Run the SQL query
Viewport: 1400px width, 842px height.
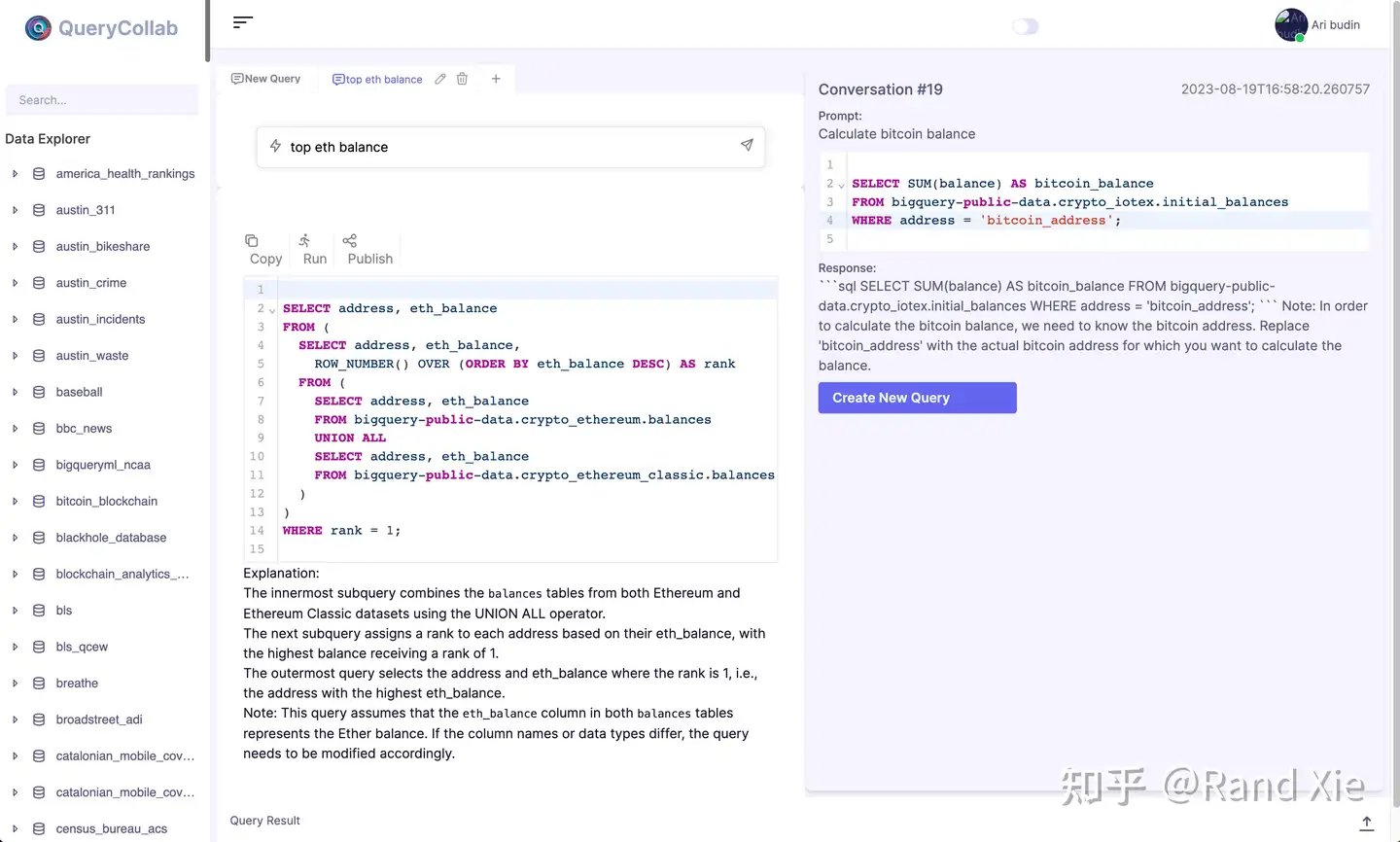[x=314, y=249]
